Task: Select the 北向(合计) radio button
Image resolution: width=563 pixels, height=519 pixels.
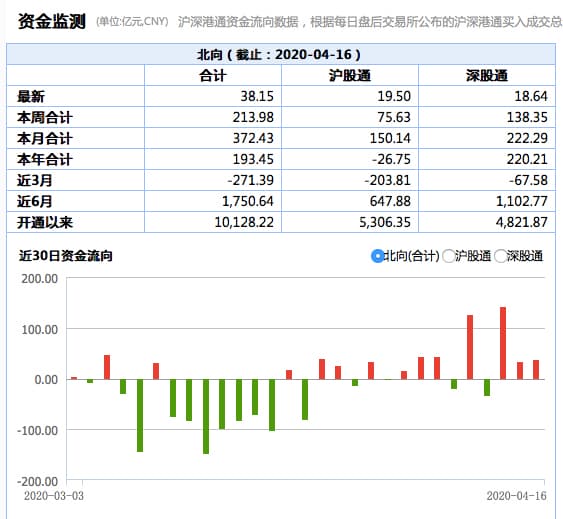Action: (377, 256)
